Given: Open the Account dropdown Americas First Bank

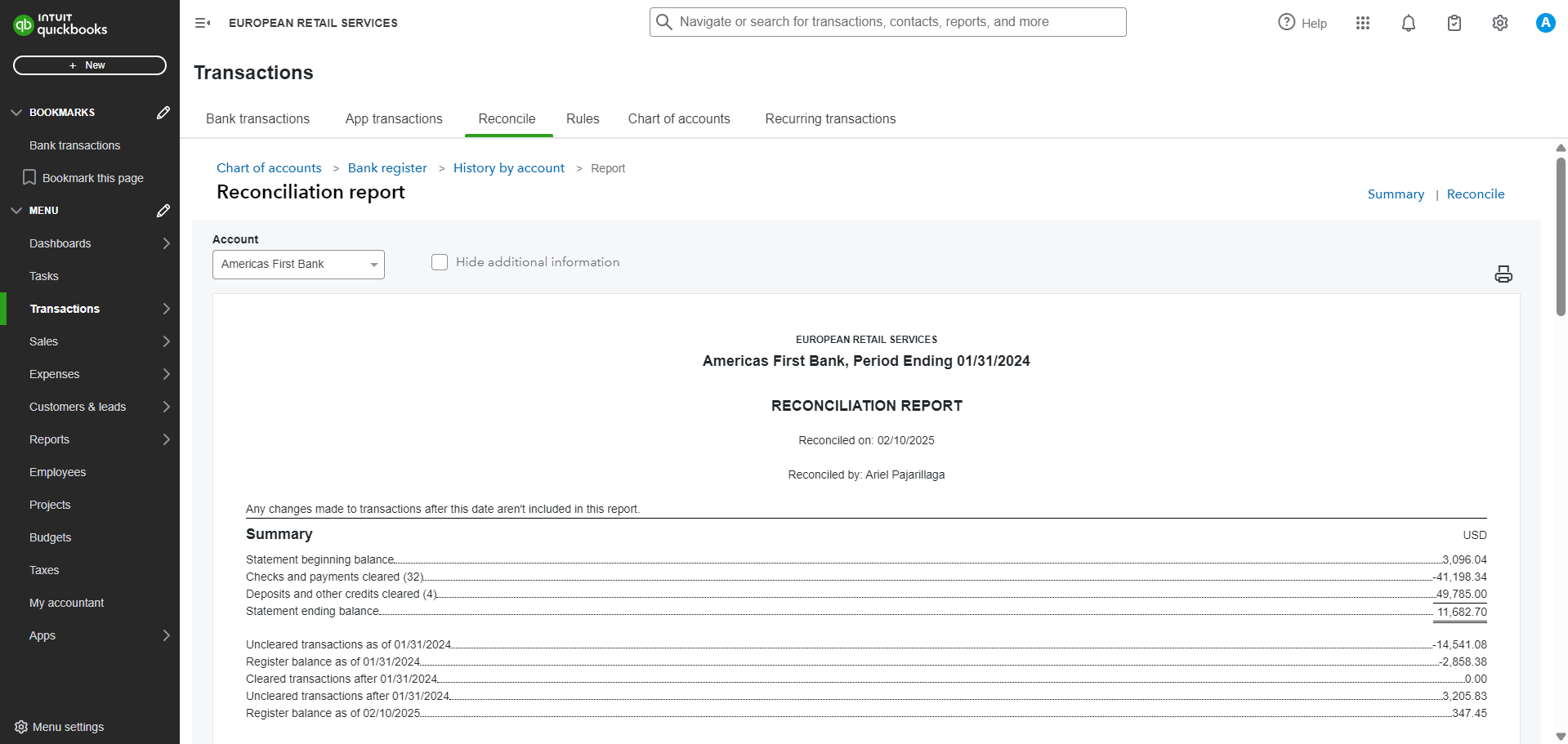Looking at the screenshot, I should (x=298, y=265).
